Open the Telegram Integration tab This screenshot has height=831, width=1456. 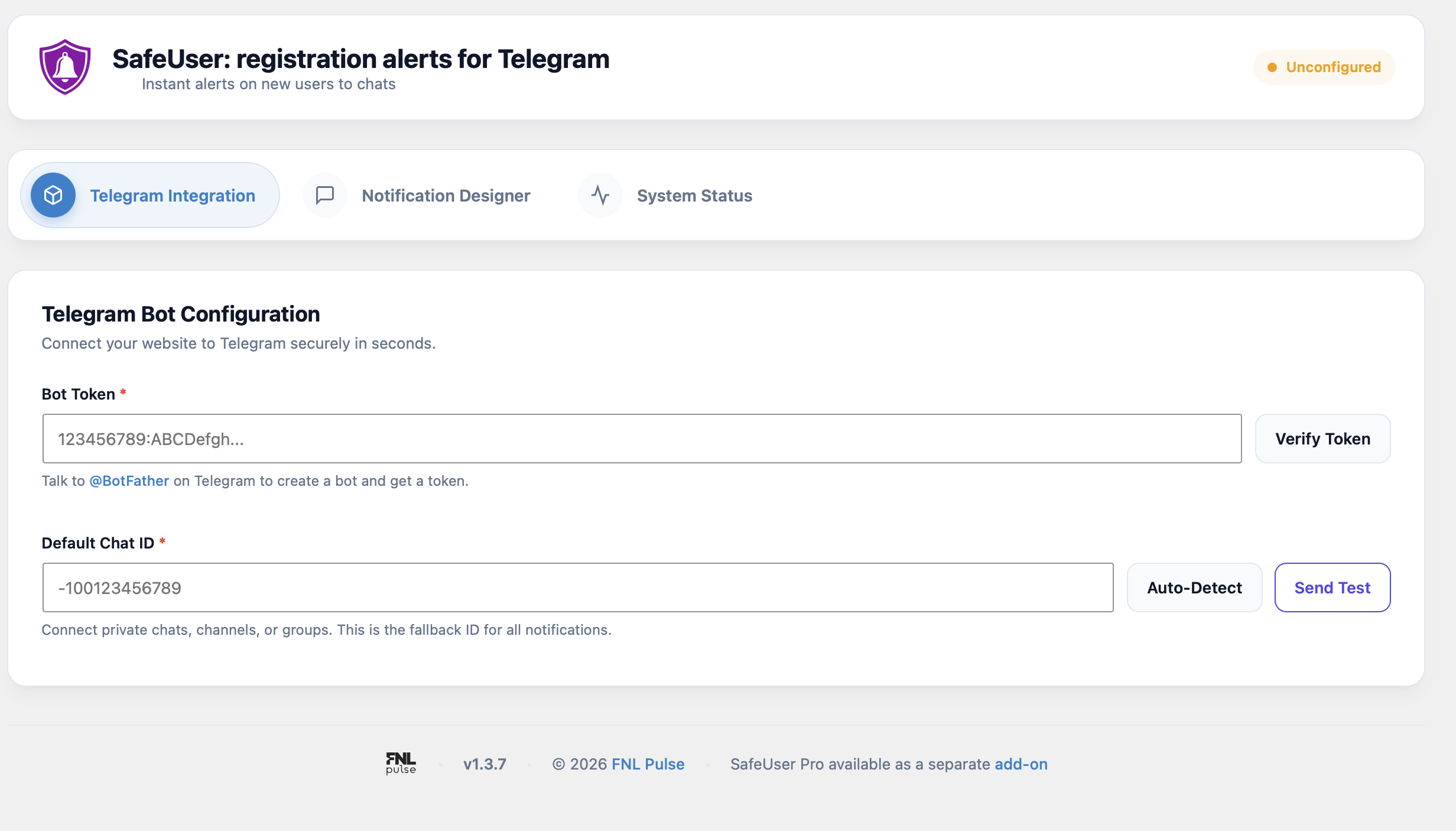coord(150,195)
